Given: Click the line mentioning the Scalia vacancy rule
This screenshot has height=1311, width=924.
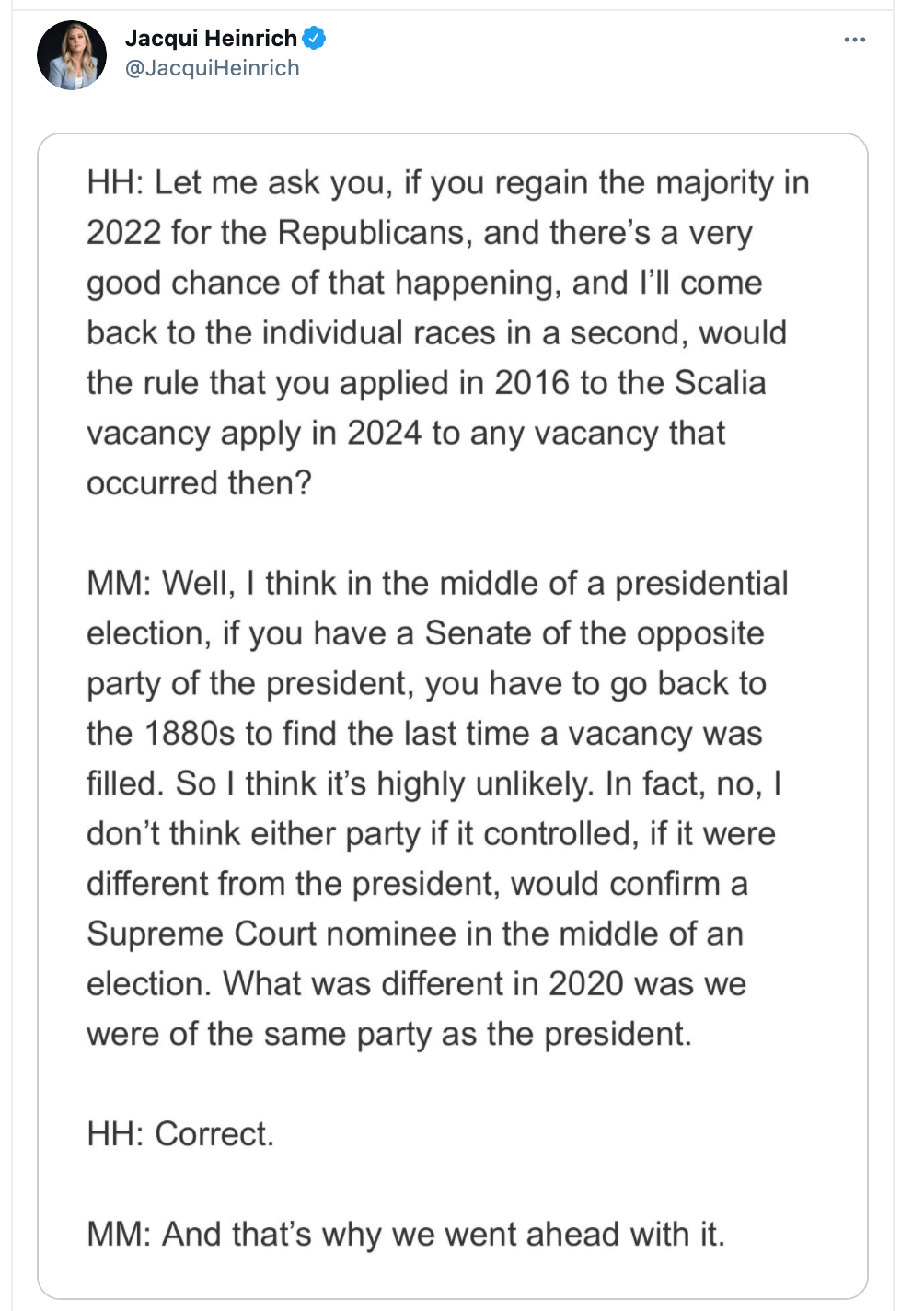Looking at the screenshot, I should point(425,383).
